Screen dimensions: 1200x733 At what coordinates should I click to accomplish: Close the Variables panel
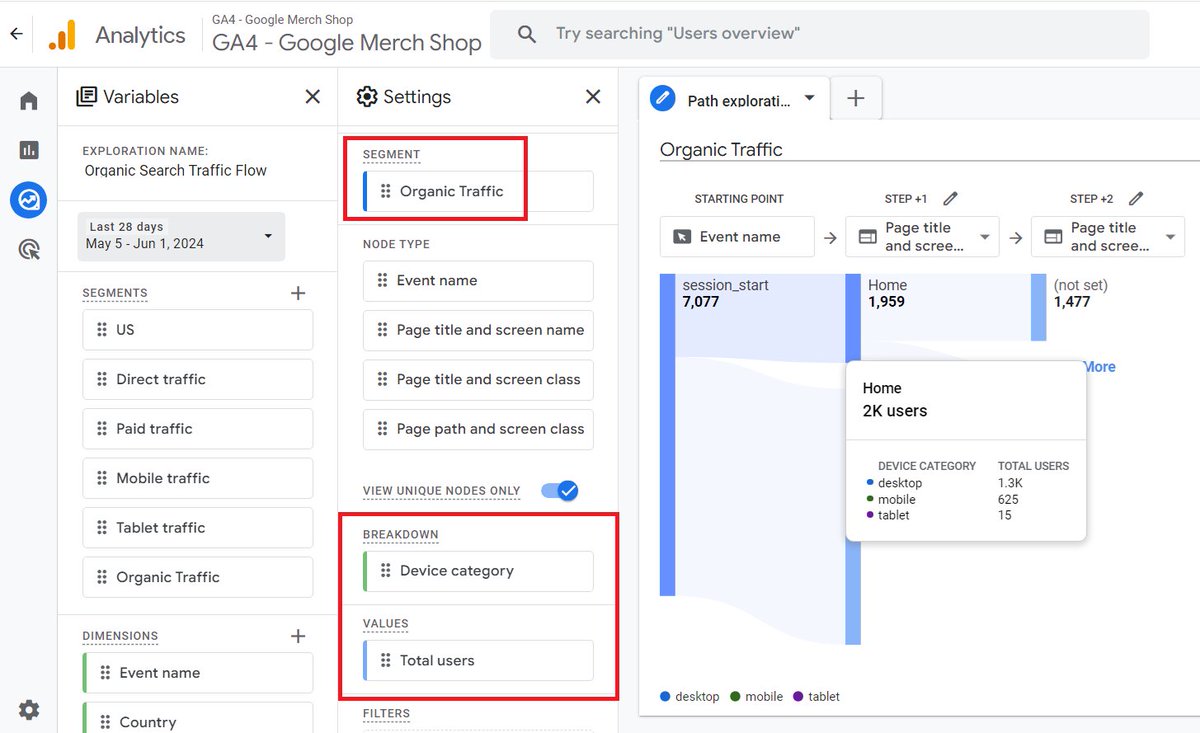pyautogui.click(x=313, y=96)
